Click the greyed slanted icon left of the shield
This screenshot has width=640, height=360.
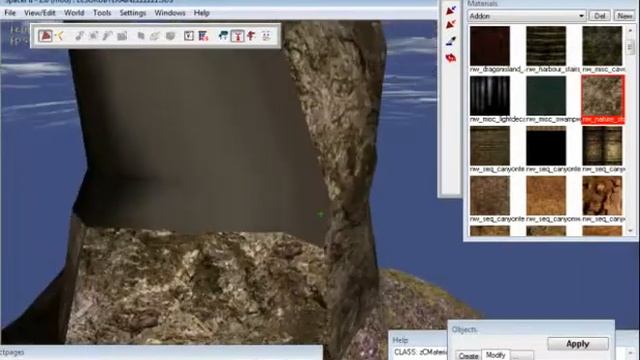(x=155, y=36)
